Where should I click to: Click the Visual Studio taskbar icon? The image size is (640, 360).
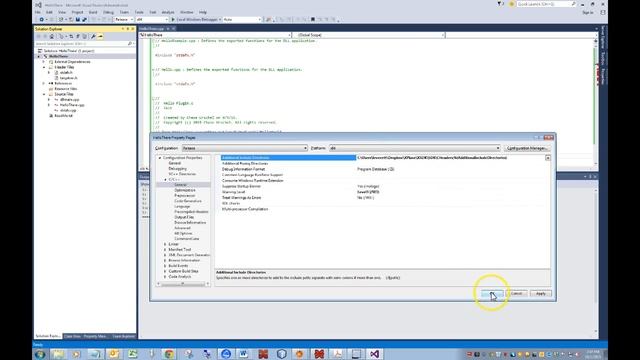[x=374, y=354]
